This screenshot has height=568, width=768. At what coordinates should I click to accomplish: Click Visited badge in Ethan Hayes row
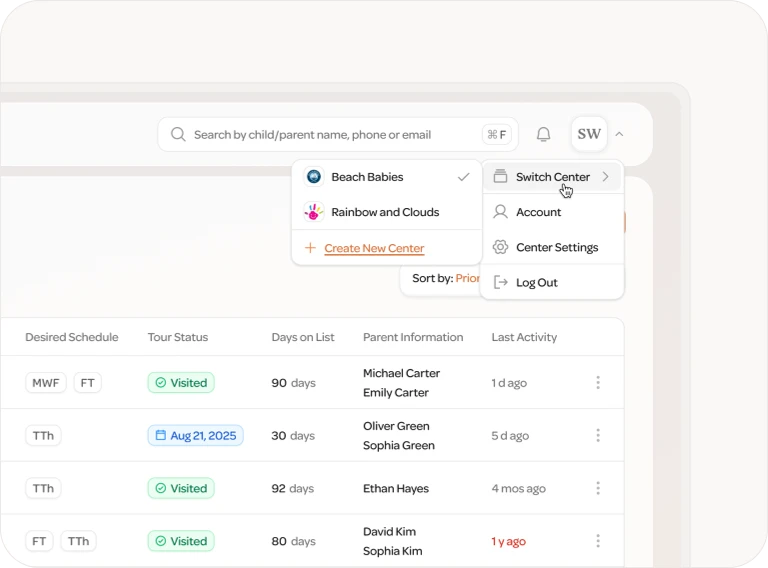coord(181,488)
